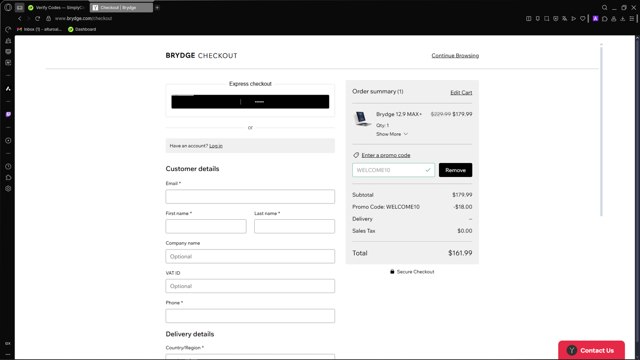Screen dimensions: 640x360
Task: Click the WELCOME10 promo code field
Action: (393, 170)
